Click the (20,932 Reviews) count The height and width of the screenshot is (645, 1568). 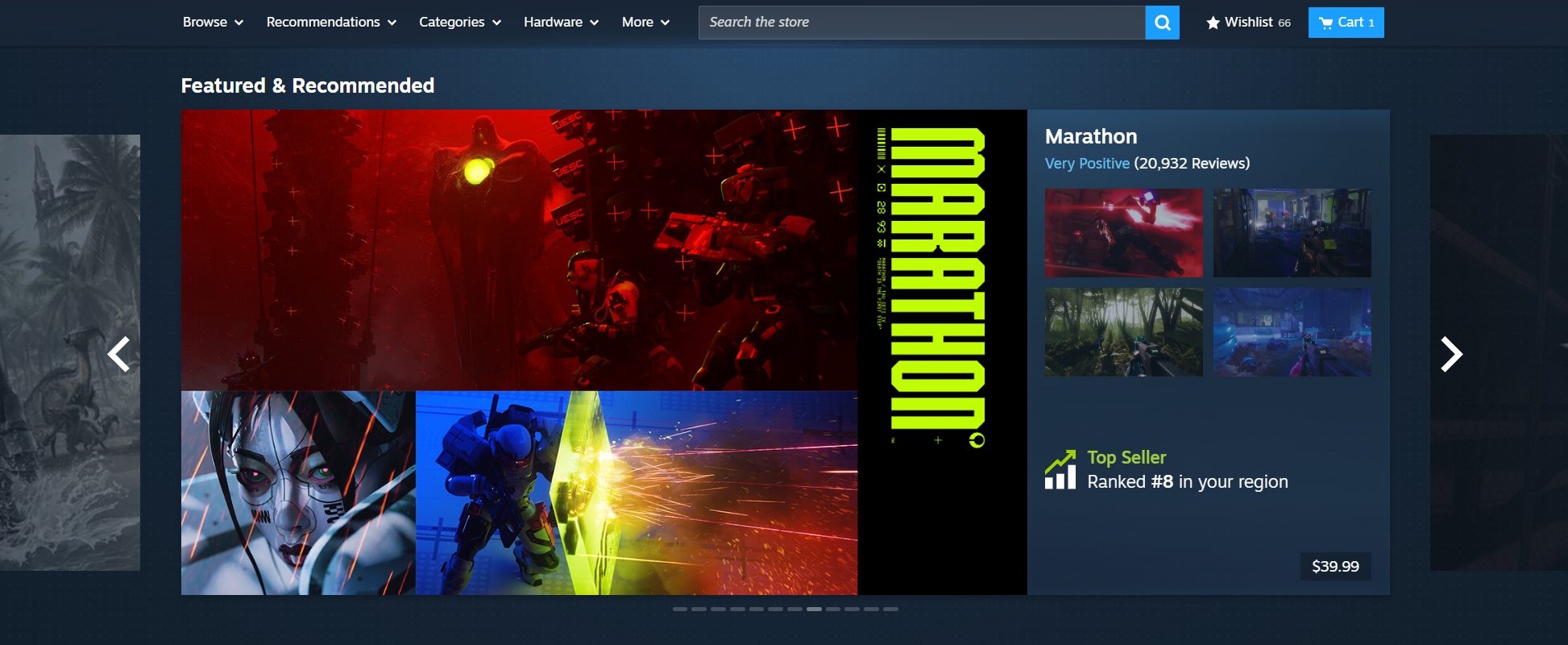coord(1192,164)
